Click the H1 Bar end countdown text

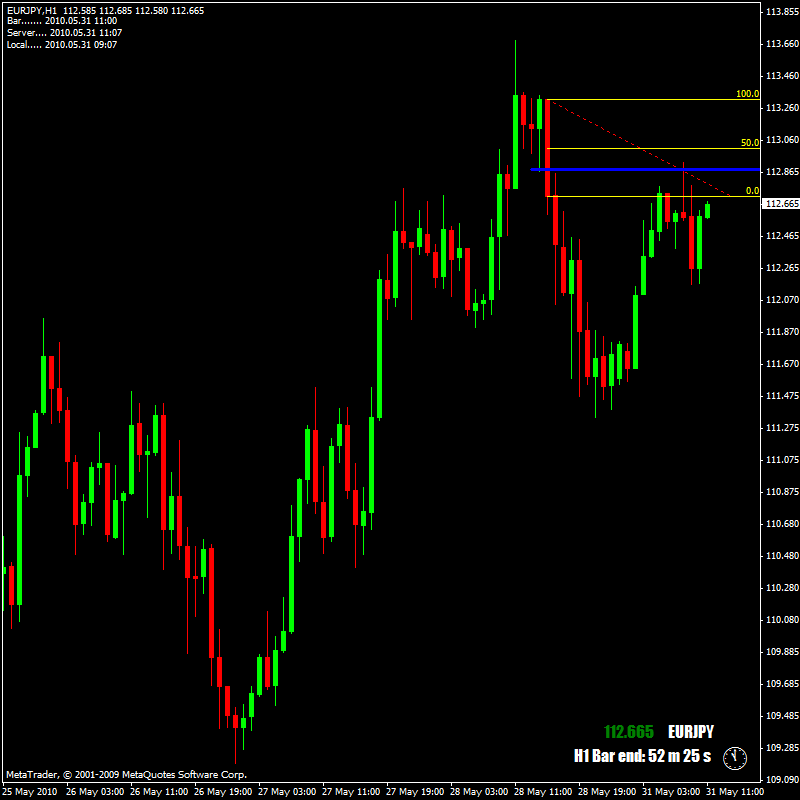click(642, 756)
